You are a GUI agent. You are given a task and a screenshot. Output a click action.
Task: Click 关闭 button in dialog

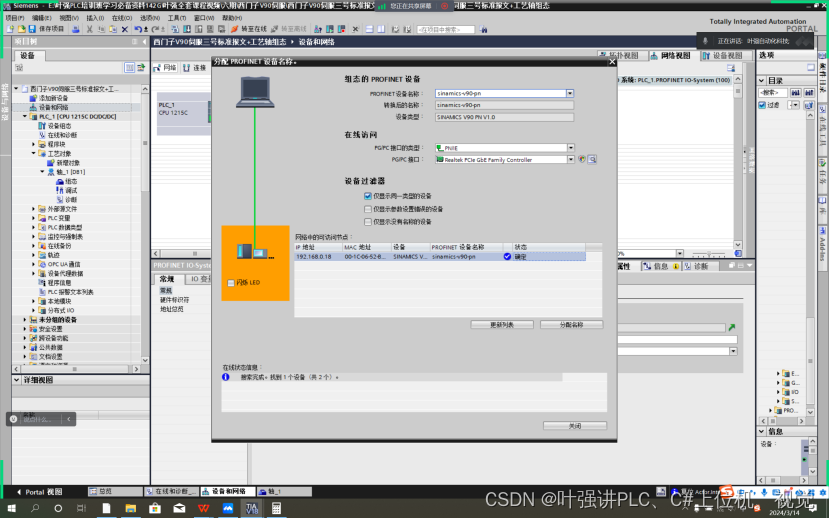pos(575,426)
